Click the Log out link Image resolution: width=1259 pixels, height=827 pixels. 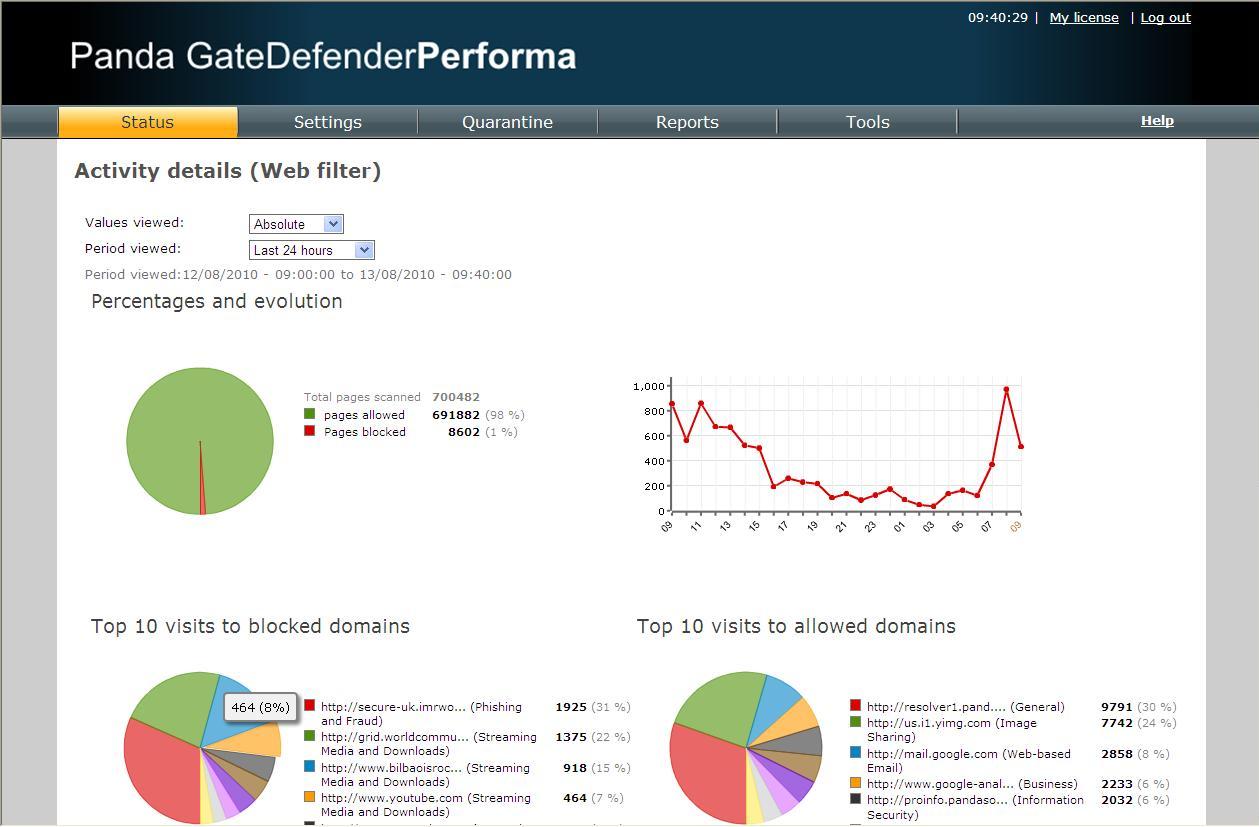pos(1165,18)
